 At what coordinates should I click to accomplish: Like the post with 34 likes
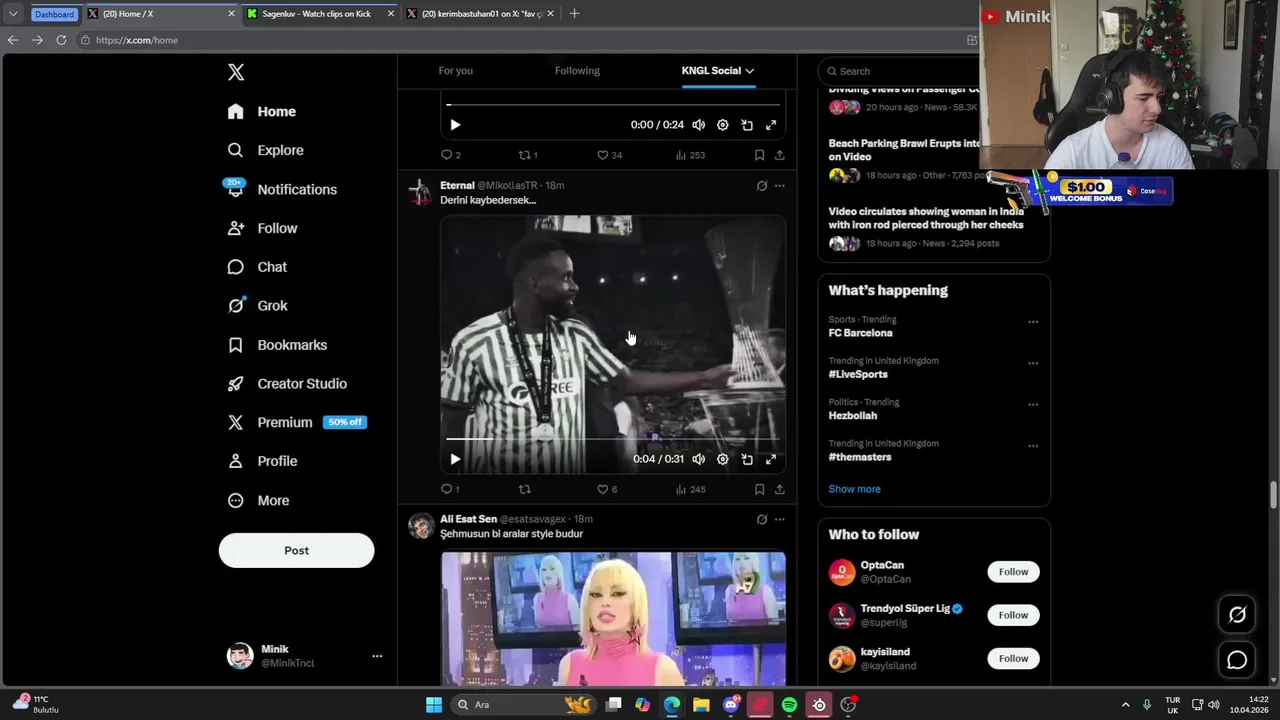(x=609, y=155)
